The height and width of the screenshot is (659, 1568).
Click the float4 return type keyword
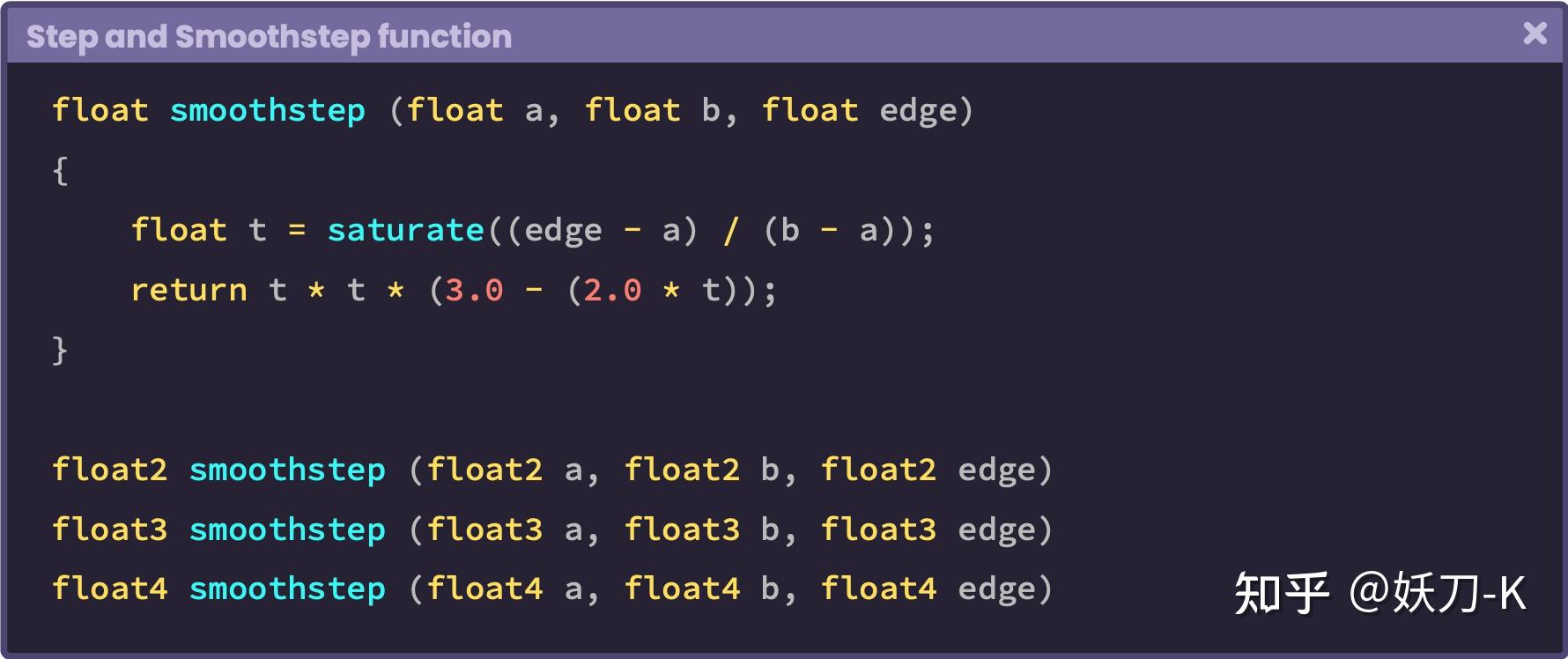110,589
